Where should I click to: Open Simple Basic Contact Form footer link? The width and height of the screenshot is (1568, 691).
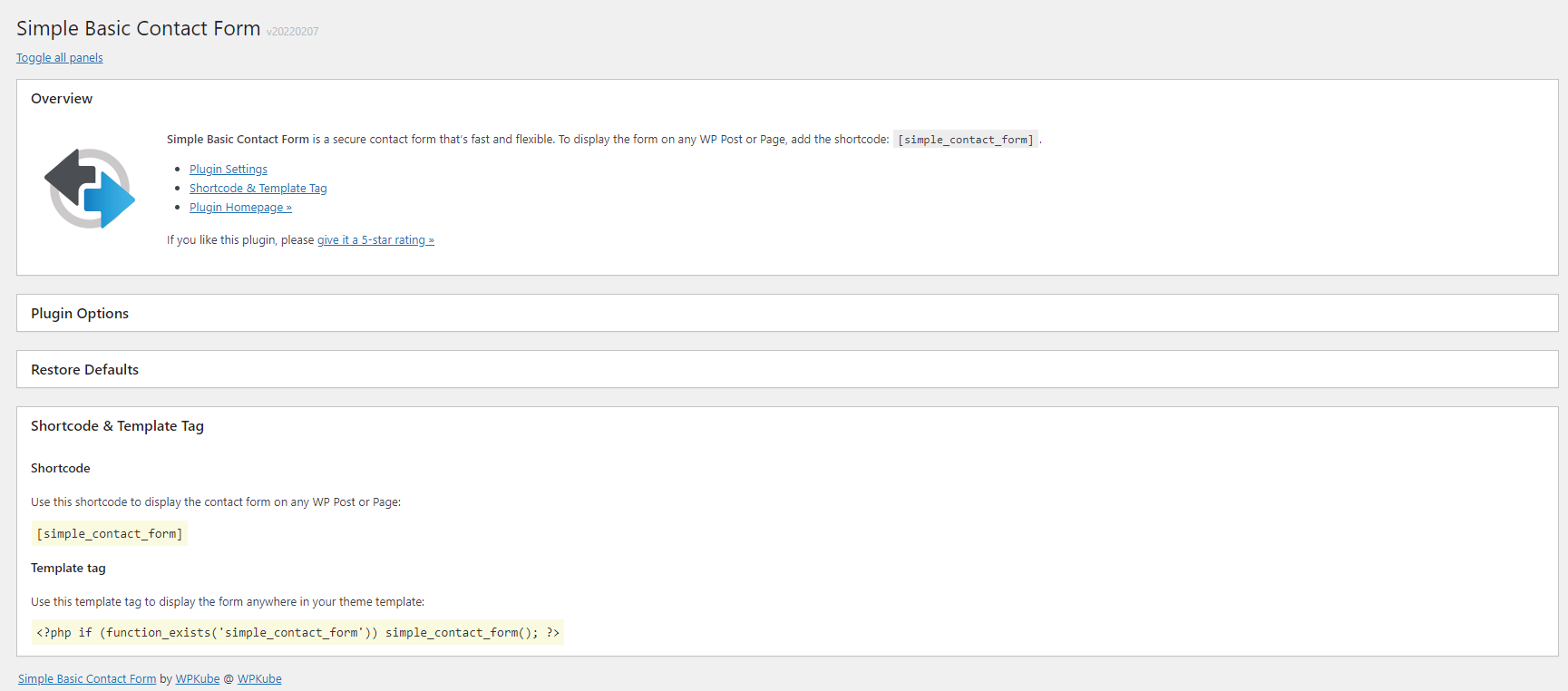[x=87, y=679]
